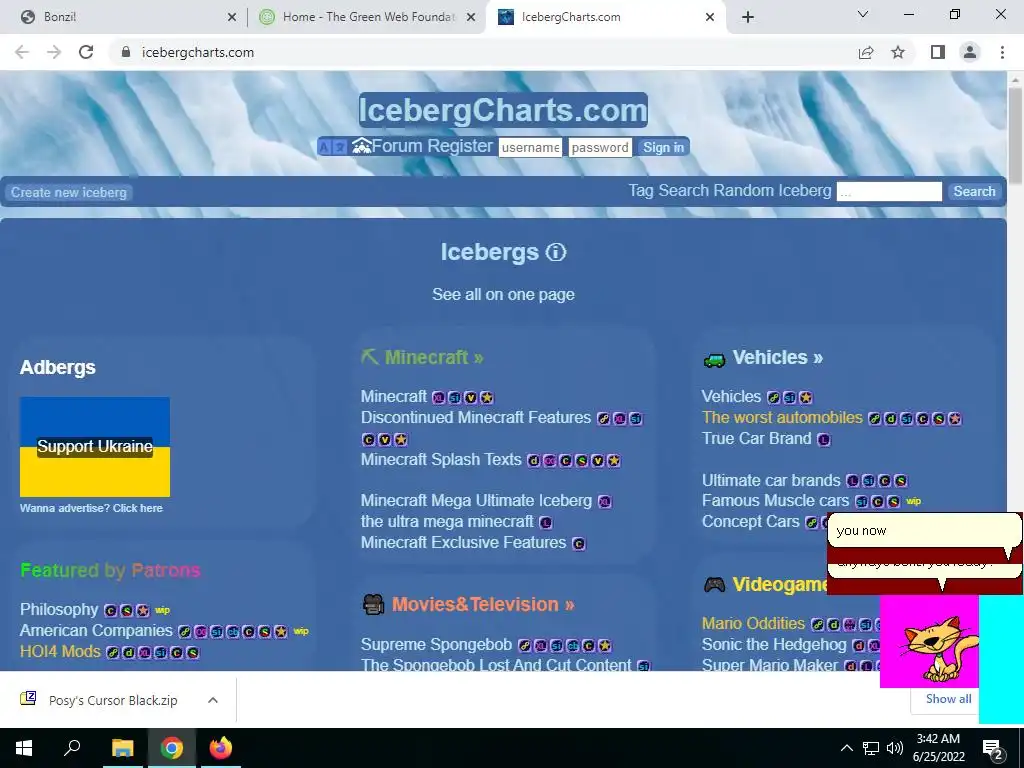Click Show all downloads
This screenshot has height=768, width=1024.
click(948, 699)
